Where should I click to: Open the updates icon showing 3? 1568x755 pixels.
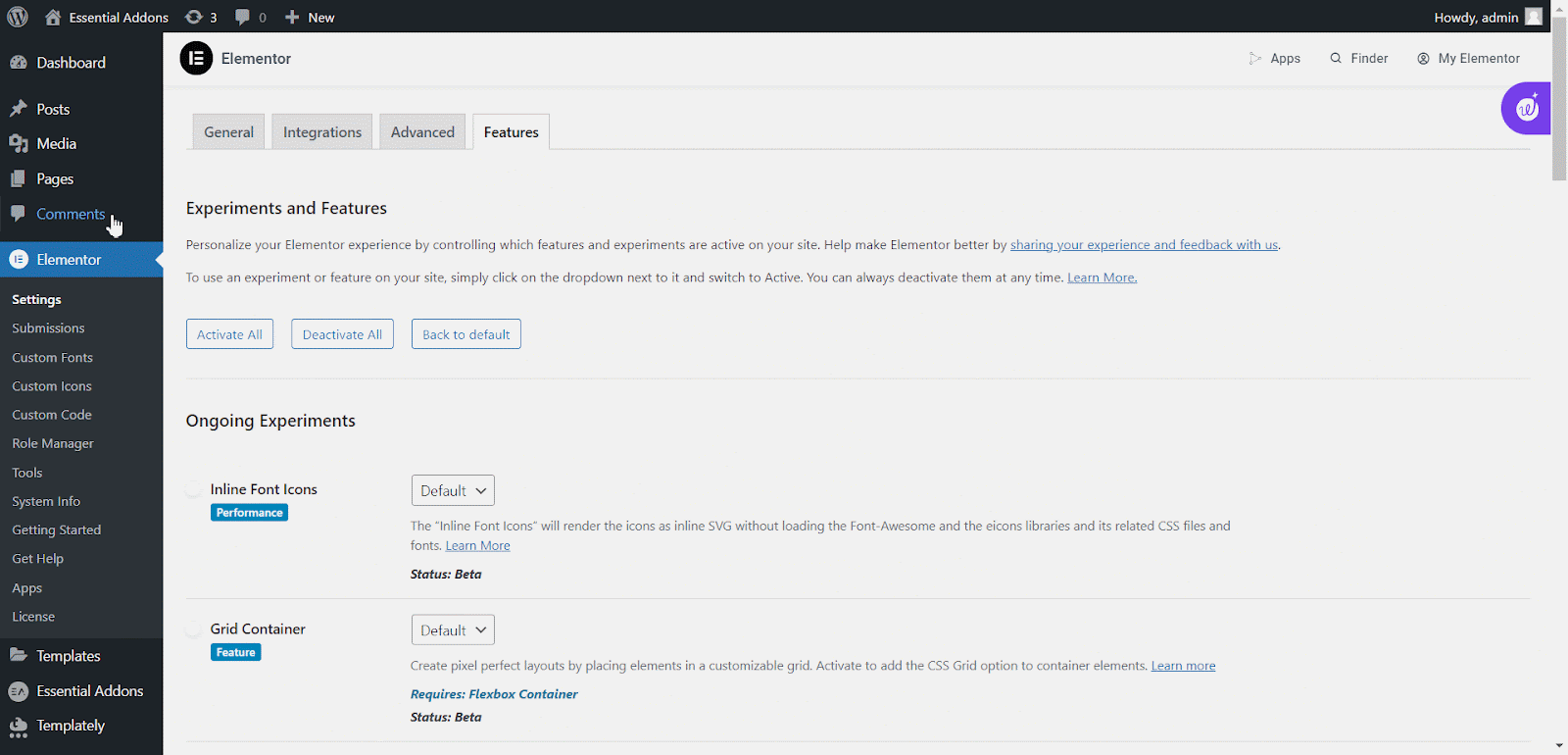click(194, 17)
